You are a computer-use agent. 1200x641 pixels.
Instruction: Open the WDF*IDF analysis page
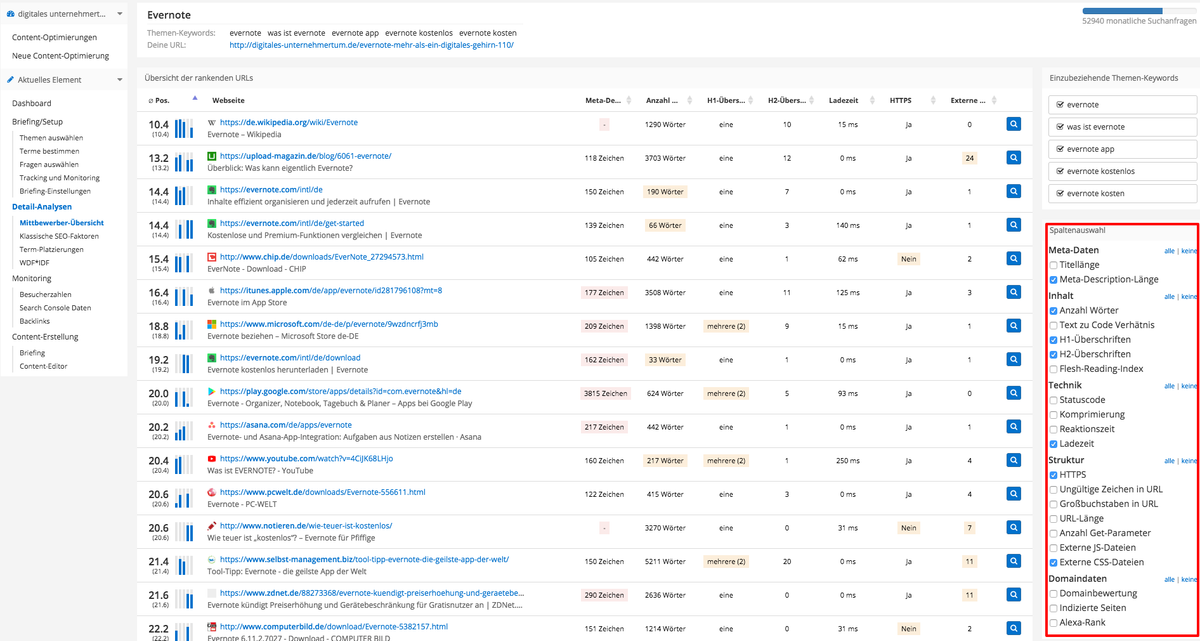(35, 262)
